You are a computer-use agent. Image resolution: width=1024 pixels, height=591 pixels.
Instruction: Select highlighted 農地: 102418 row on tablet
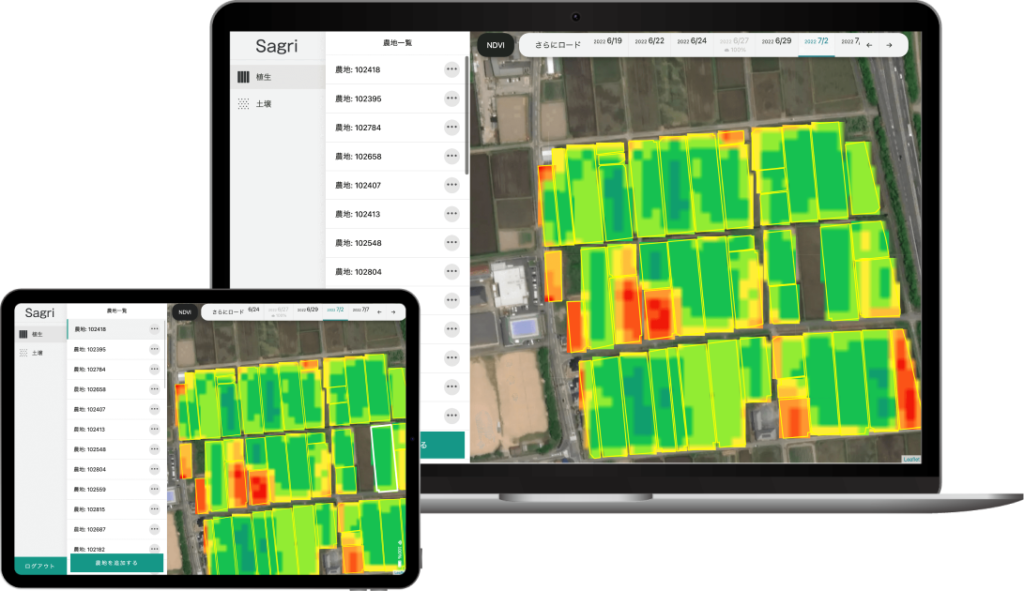(116, 329)
